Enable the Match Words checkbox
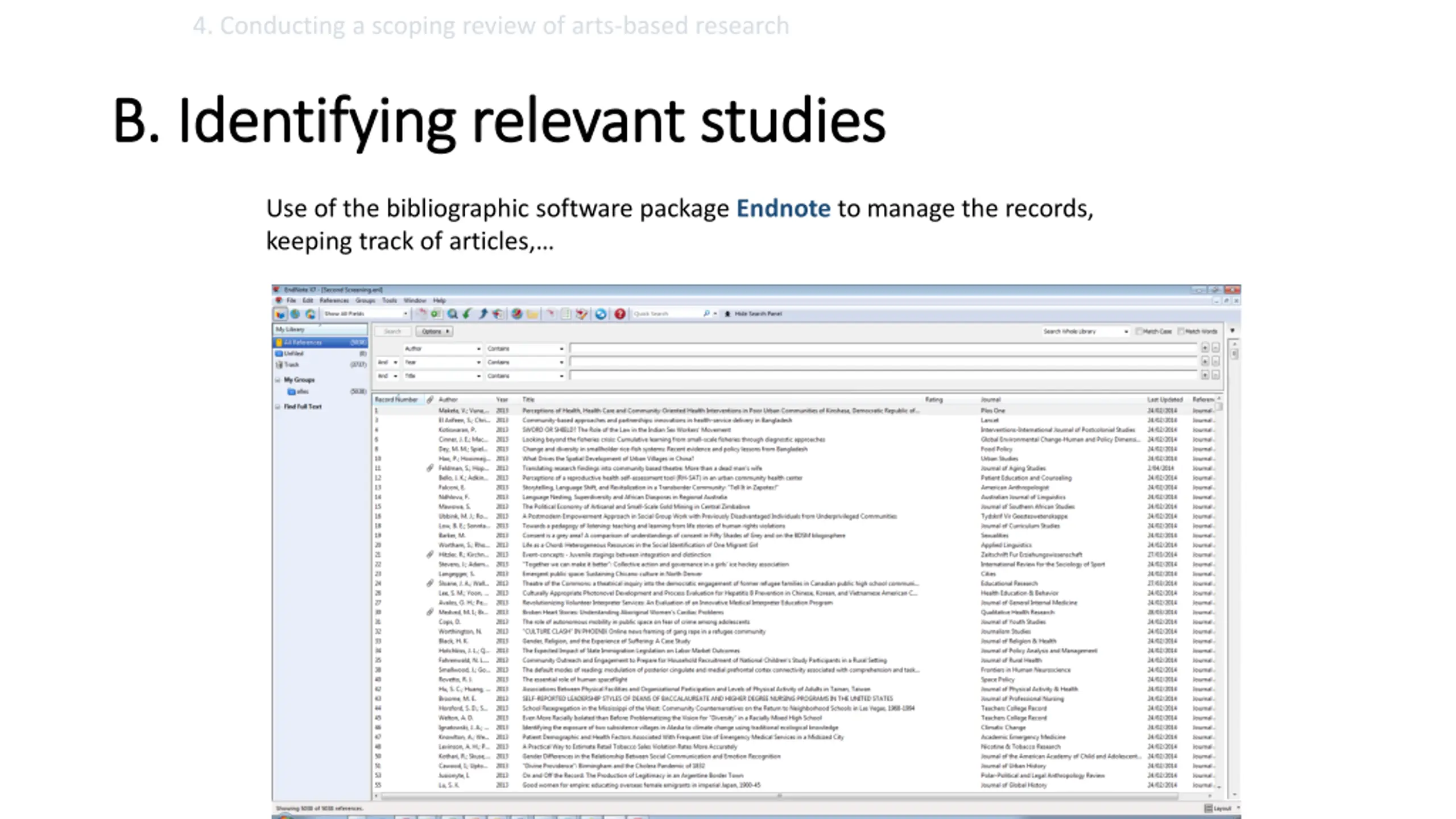The height and width of the screenshot is (819, 1456). click(x=1181, y=331)
